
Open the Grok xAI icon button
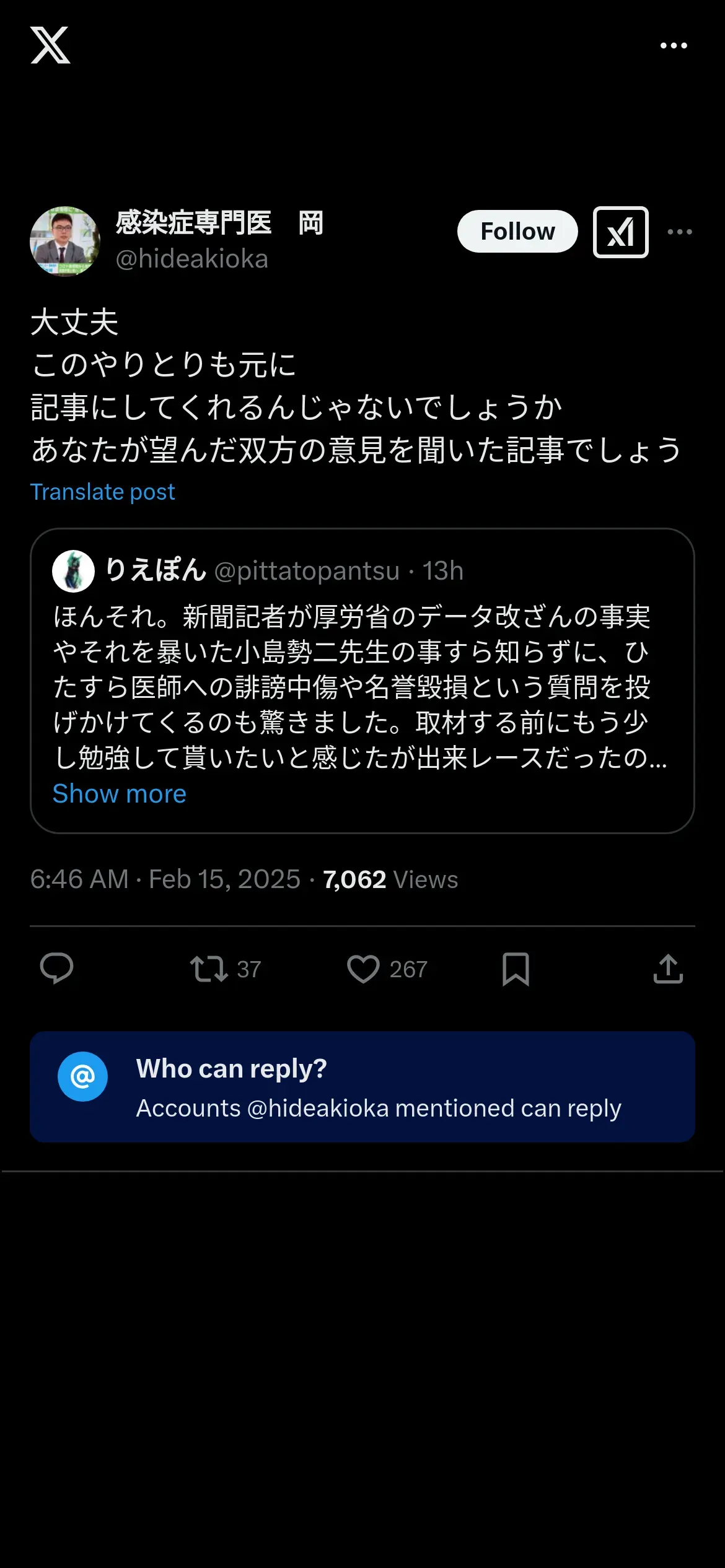(620, 232)
